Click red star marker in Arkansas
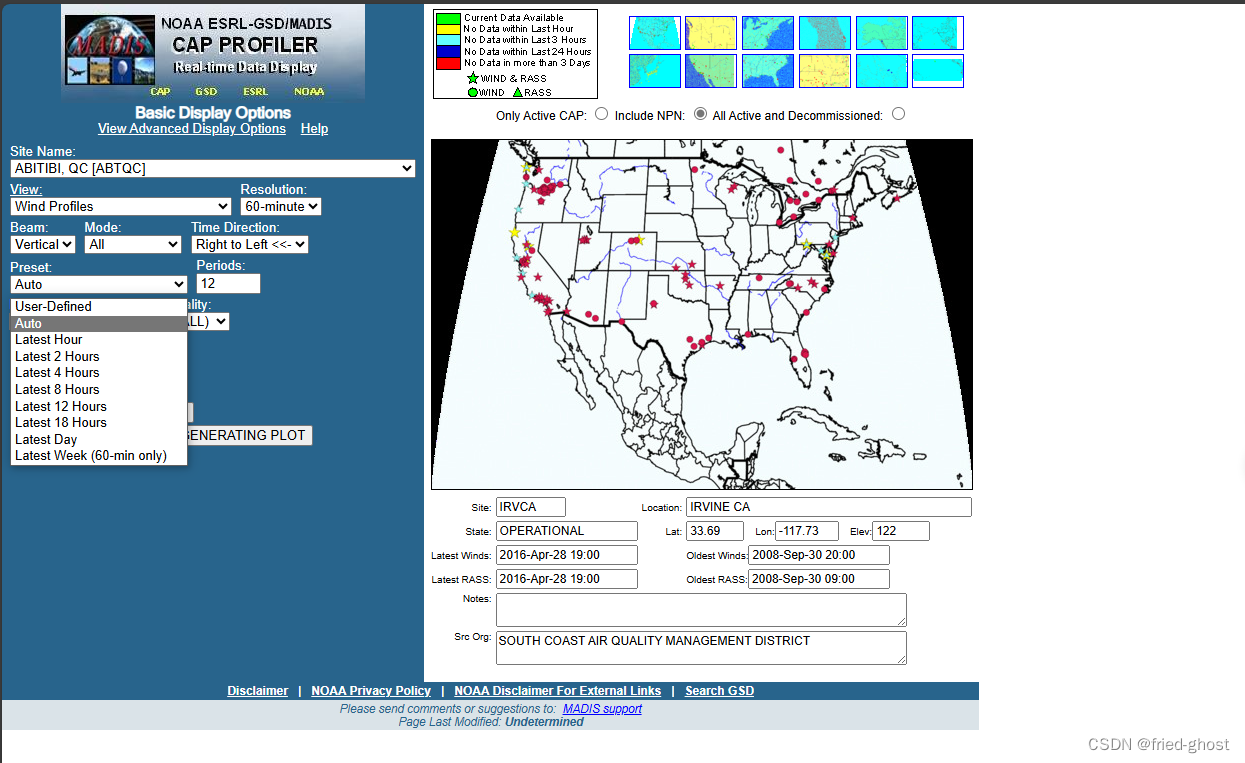Viewport: 1245px width, 763px height. tap(722, 288)
